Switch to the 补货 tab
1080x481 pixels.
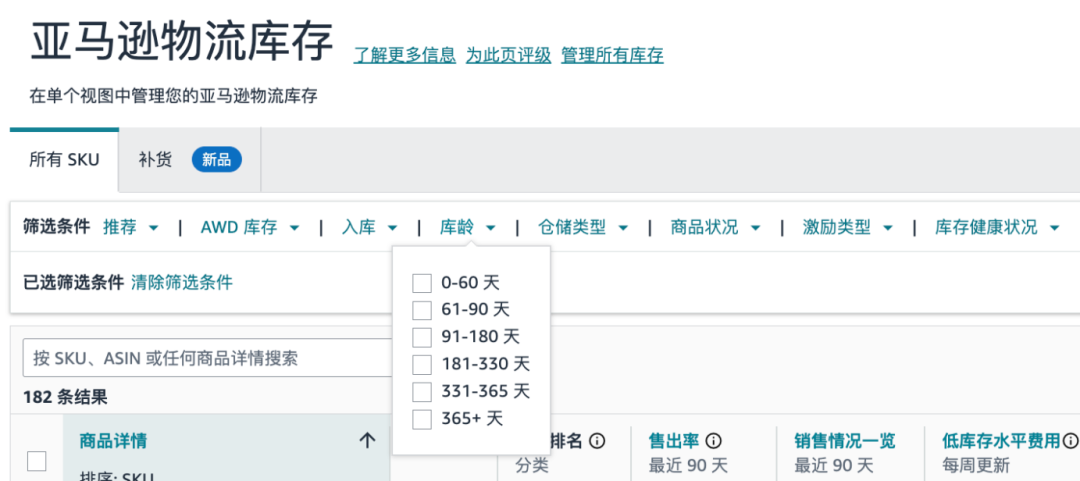(190, 160)
